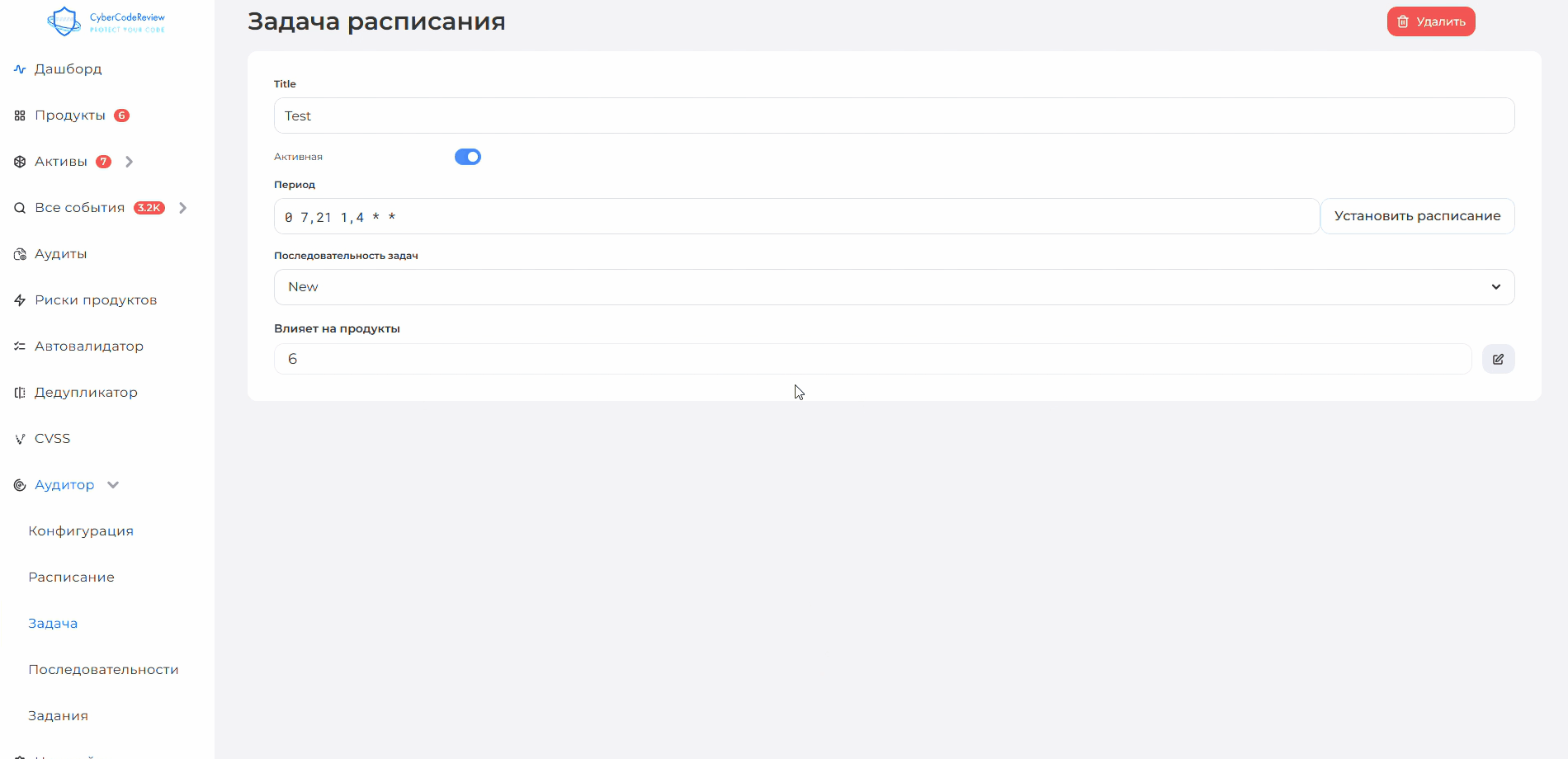Screen dimensions: 1568x759
Task: Open Конфигурация under Аудитор
Action: coord(81,531)
